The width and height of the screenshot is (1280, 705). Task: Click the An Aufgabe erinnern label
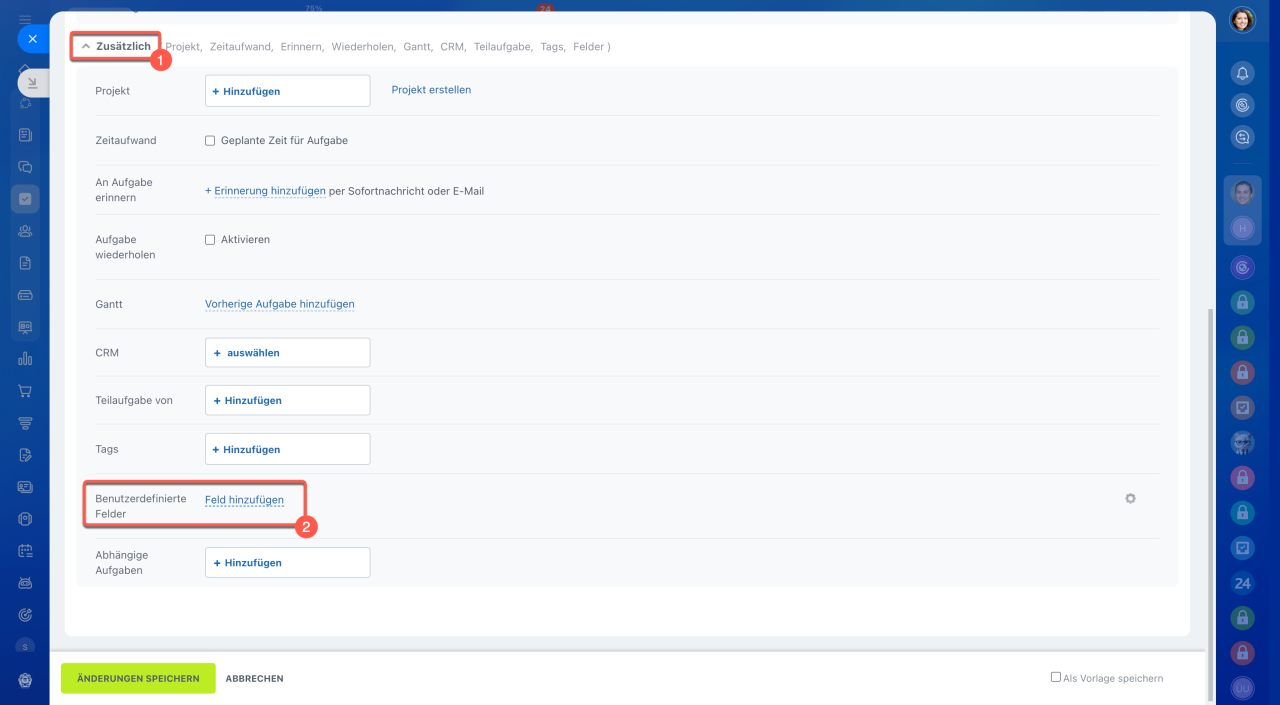coord(124,190)
